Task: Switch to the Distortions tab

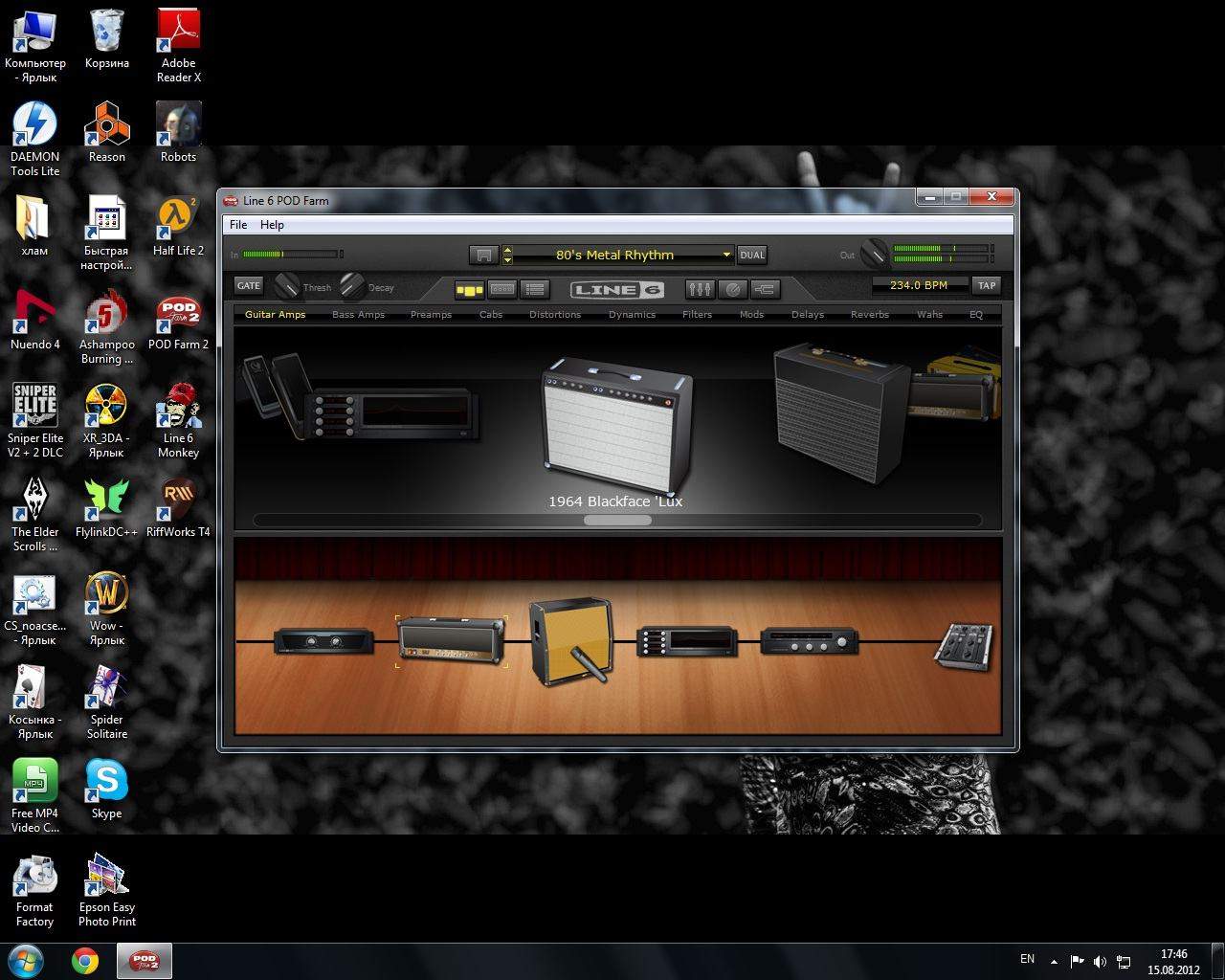Action: coord(555,314)
